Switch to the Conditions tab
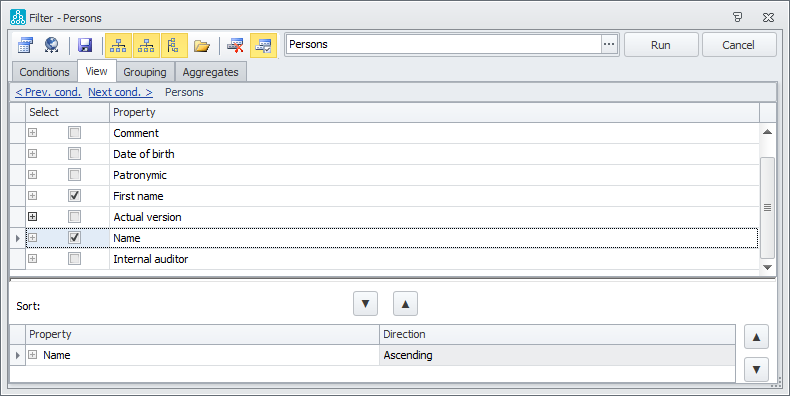Viewport: 790px width, 396px height. [x=44, y=72]
